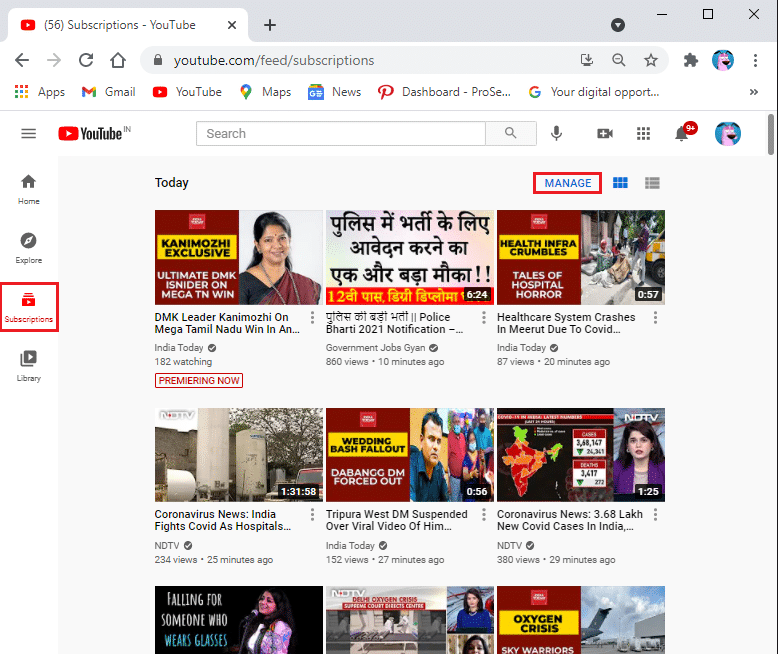This screenshot has width=778, height=654.
Task: Open options for Police Bharti video
Action: [x=485, y=318]
